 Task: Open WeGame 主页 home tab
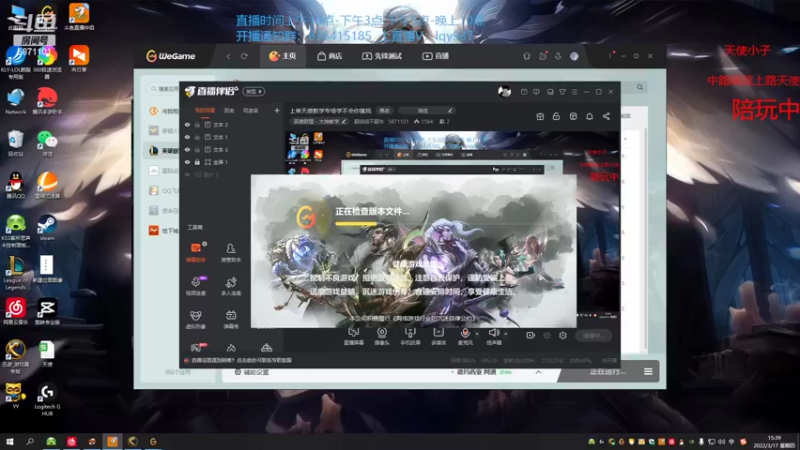283,56
